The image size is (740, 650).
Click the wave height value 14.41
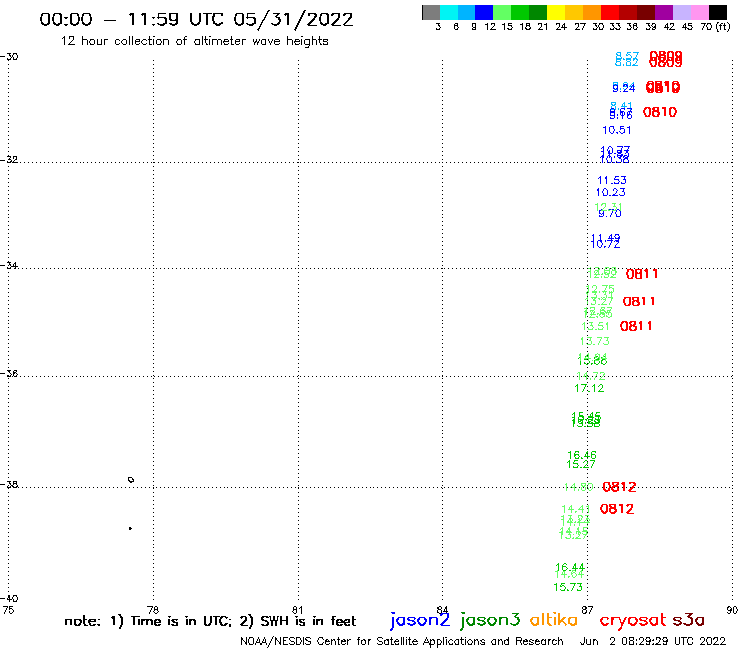click(x=575, y=509)
